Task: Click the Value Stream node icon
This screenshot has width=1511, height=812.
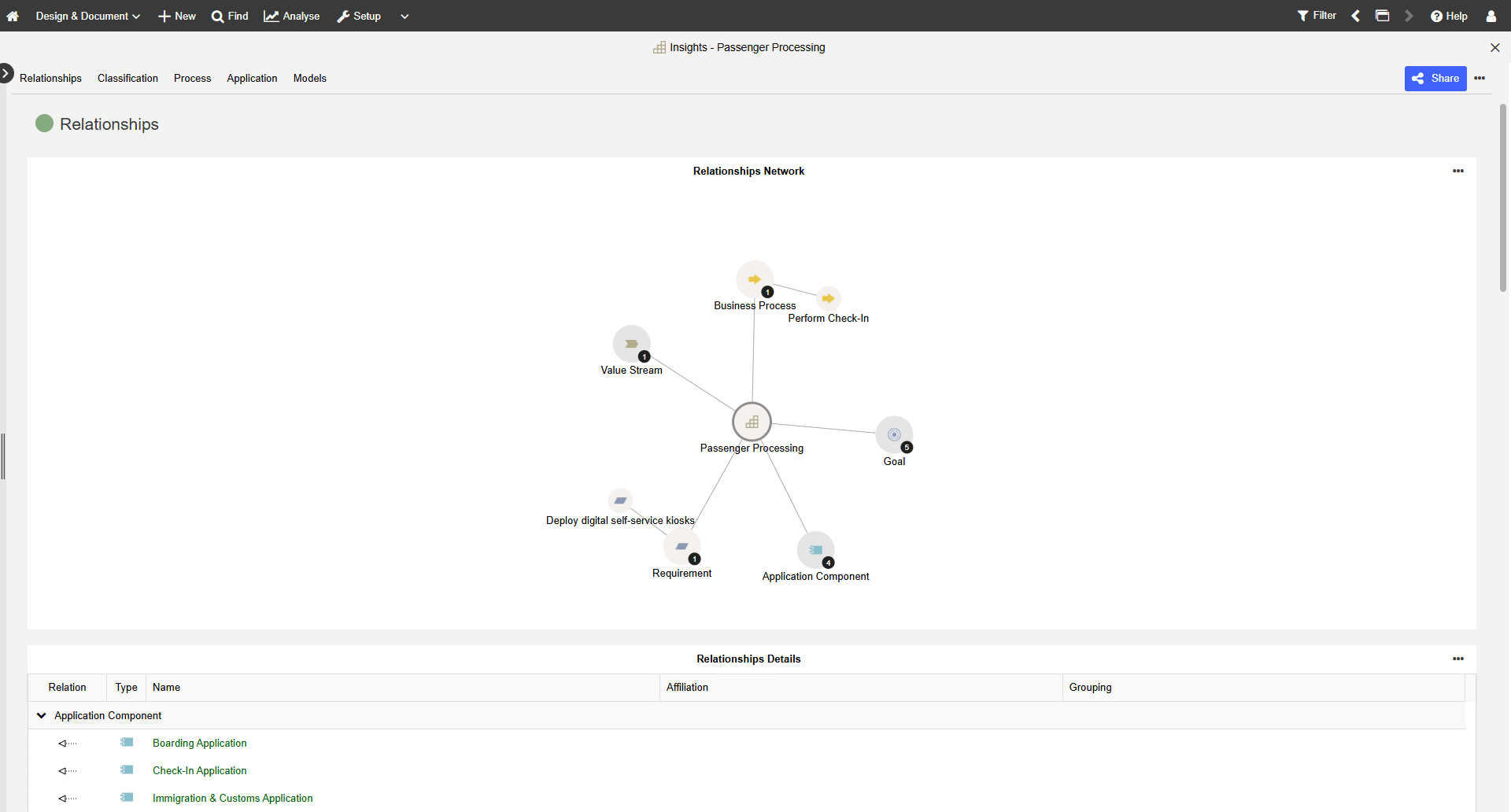Action: tap(631, 344)
